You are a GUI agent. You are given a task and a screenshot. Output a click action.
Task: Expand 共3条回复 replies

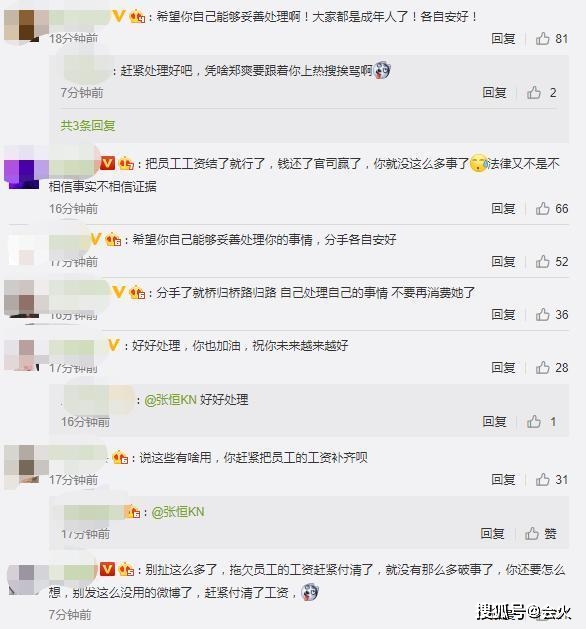tap(88, 126)
